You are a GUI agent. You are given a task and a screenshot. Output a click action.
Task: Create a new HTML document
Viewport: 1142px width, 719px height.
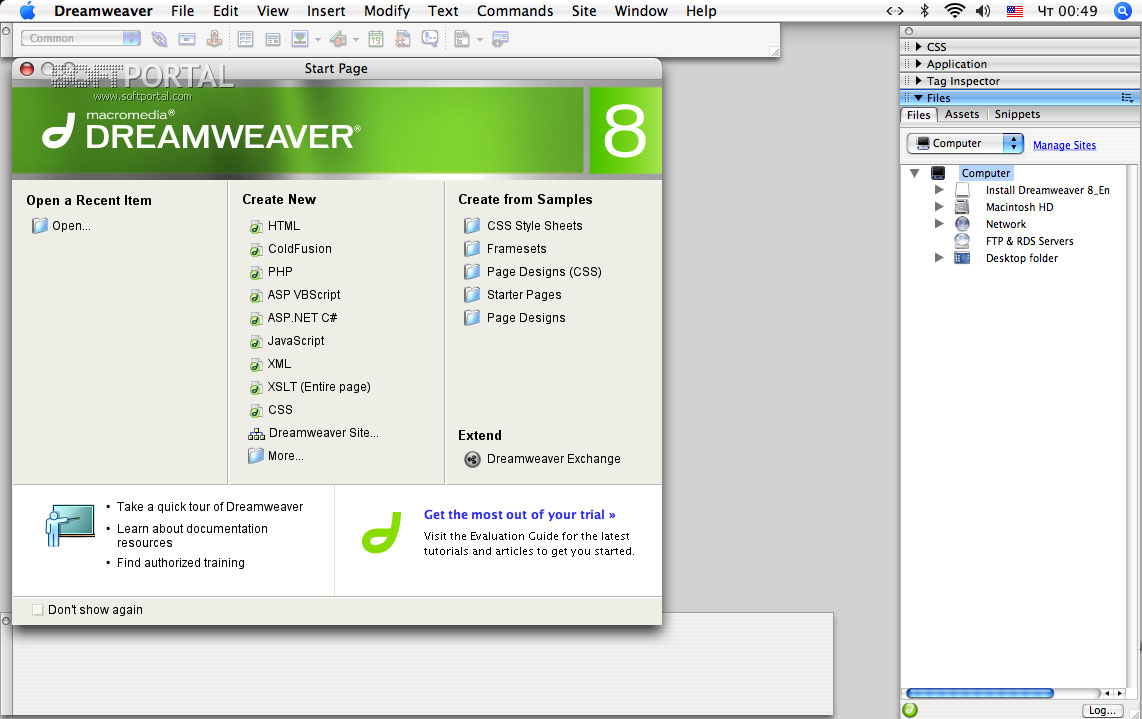[x=283, y=226]
